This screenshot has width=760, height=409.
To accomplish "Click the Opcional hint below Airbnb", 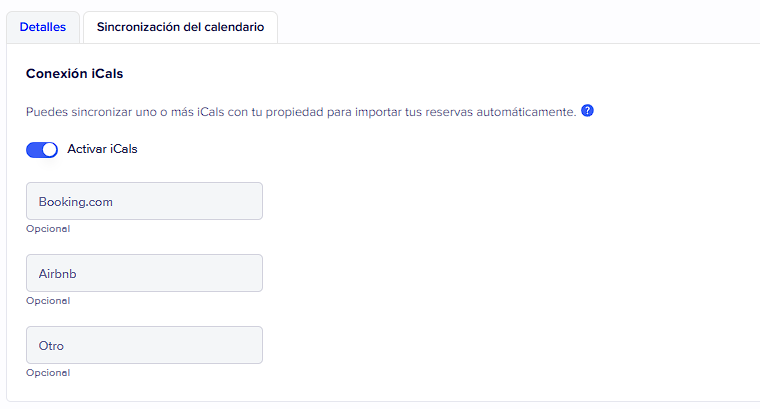I will [x=48, y=301].
